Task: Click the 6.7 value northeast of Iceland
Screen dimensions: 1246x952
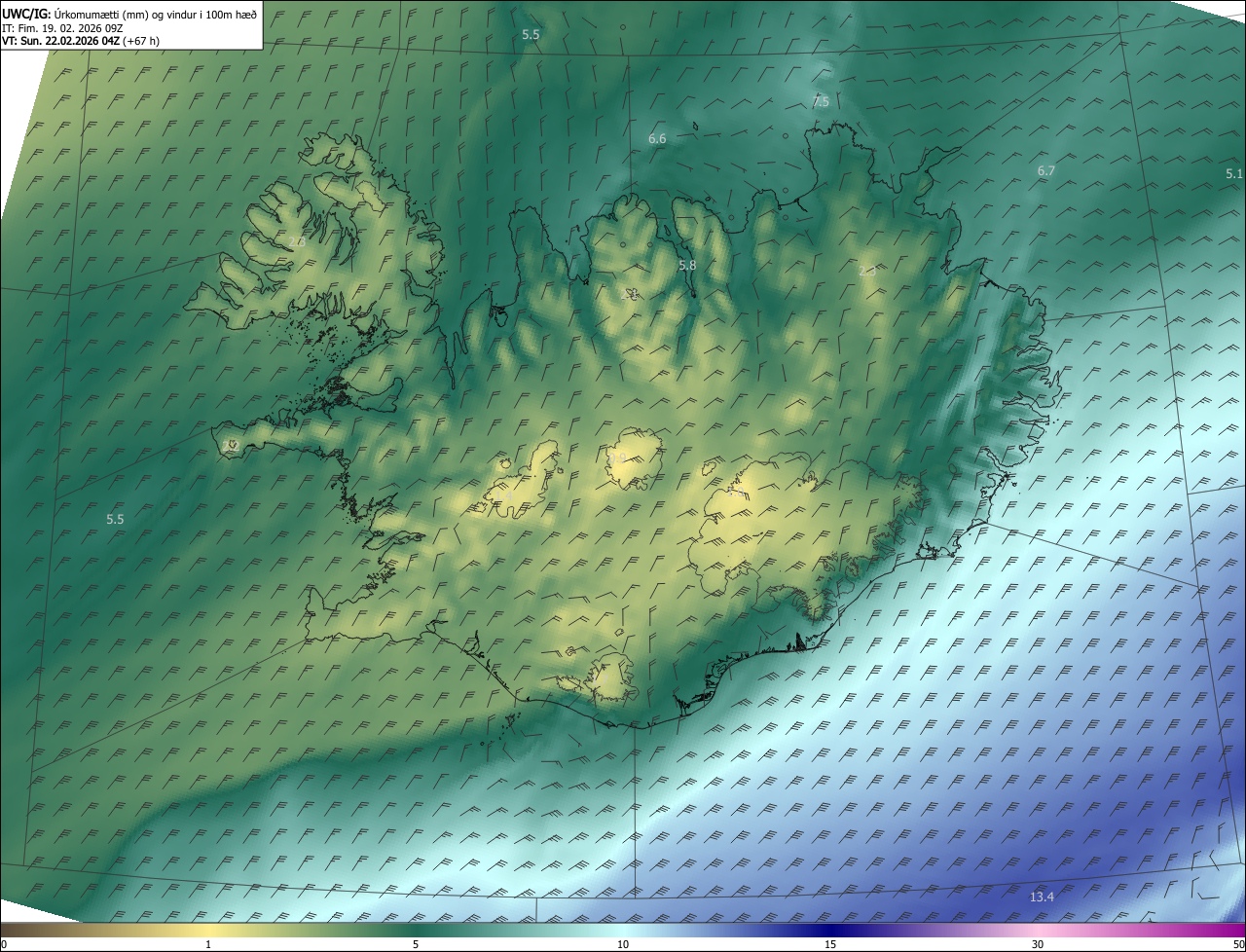Action: pos(1045,170)
